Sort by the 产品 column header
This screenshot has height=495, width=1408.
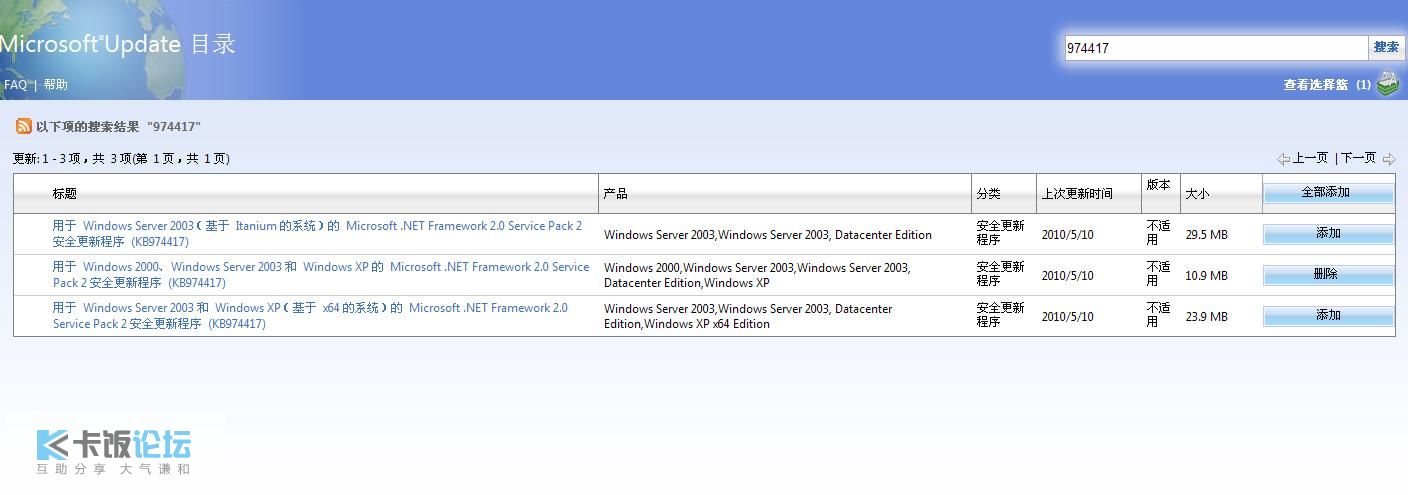616,194
